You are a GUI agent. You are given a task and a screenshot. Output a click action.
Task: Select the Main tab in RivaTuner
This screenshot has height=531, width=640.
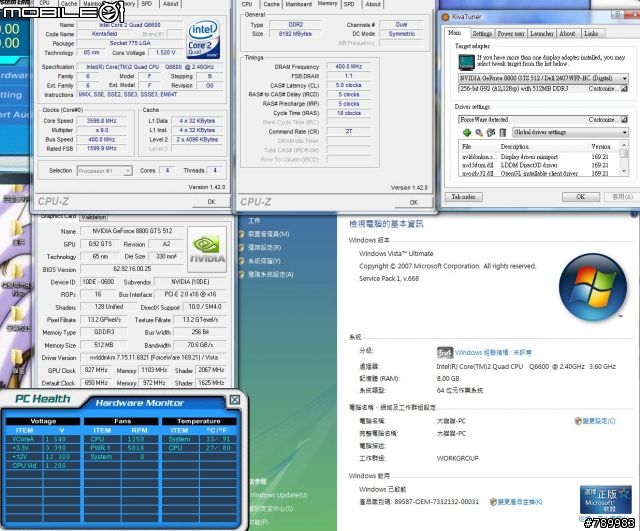(455, 33)
